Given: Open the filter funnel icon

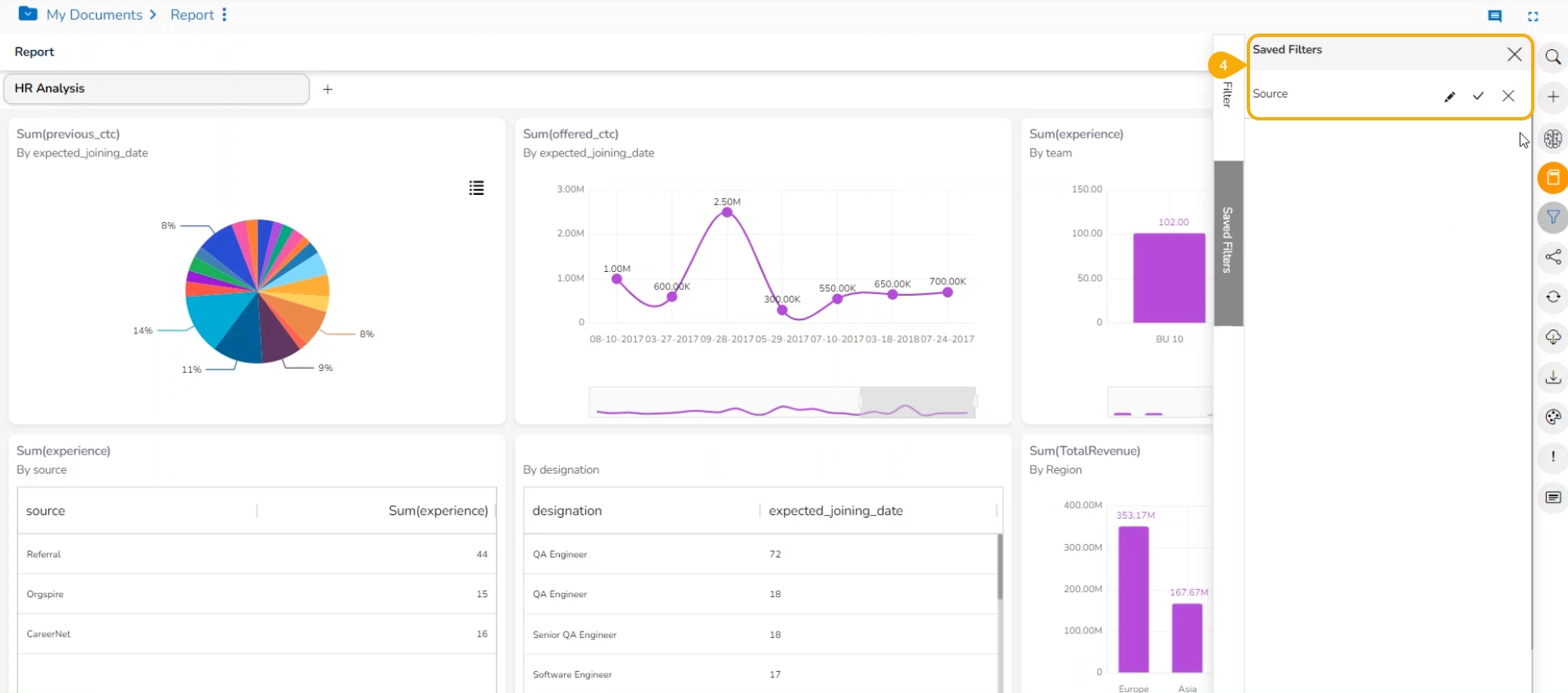Looking at the screenshot, I should 1552,217.
